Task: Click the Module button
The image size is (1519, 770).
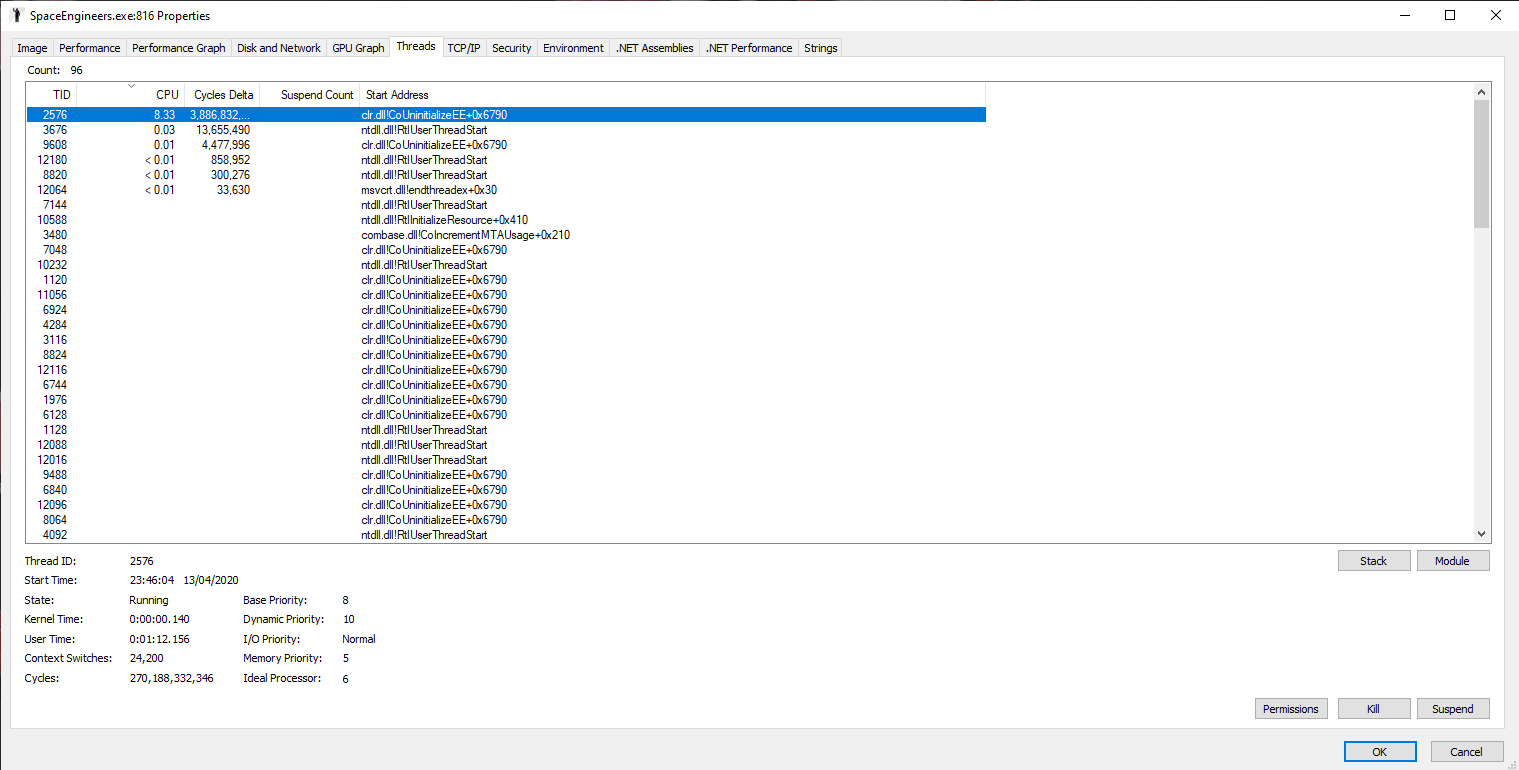Action: point(1452,561)
